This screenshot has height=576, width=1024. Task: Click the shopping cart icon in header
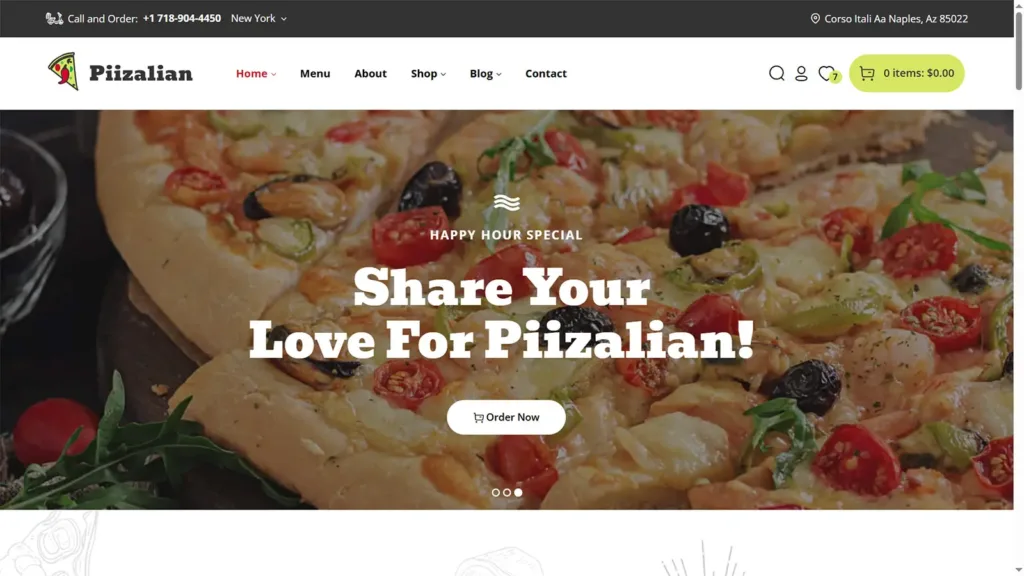coord(867,73)
